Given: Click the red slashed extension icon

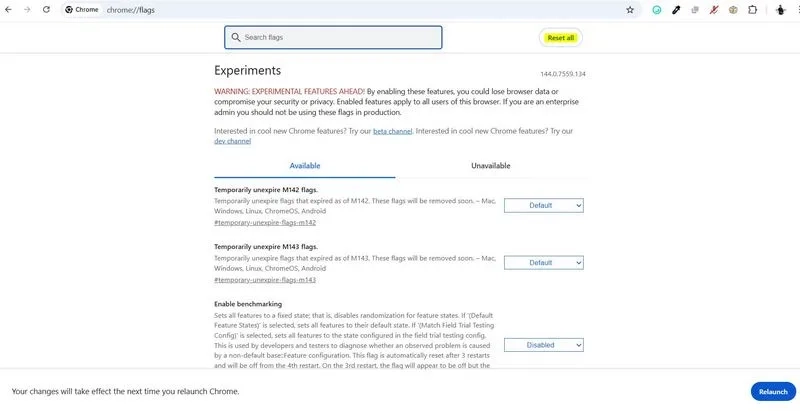Looking at the screenshot, I should [714, 10].
